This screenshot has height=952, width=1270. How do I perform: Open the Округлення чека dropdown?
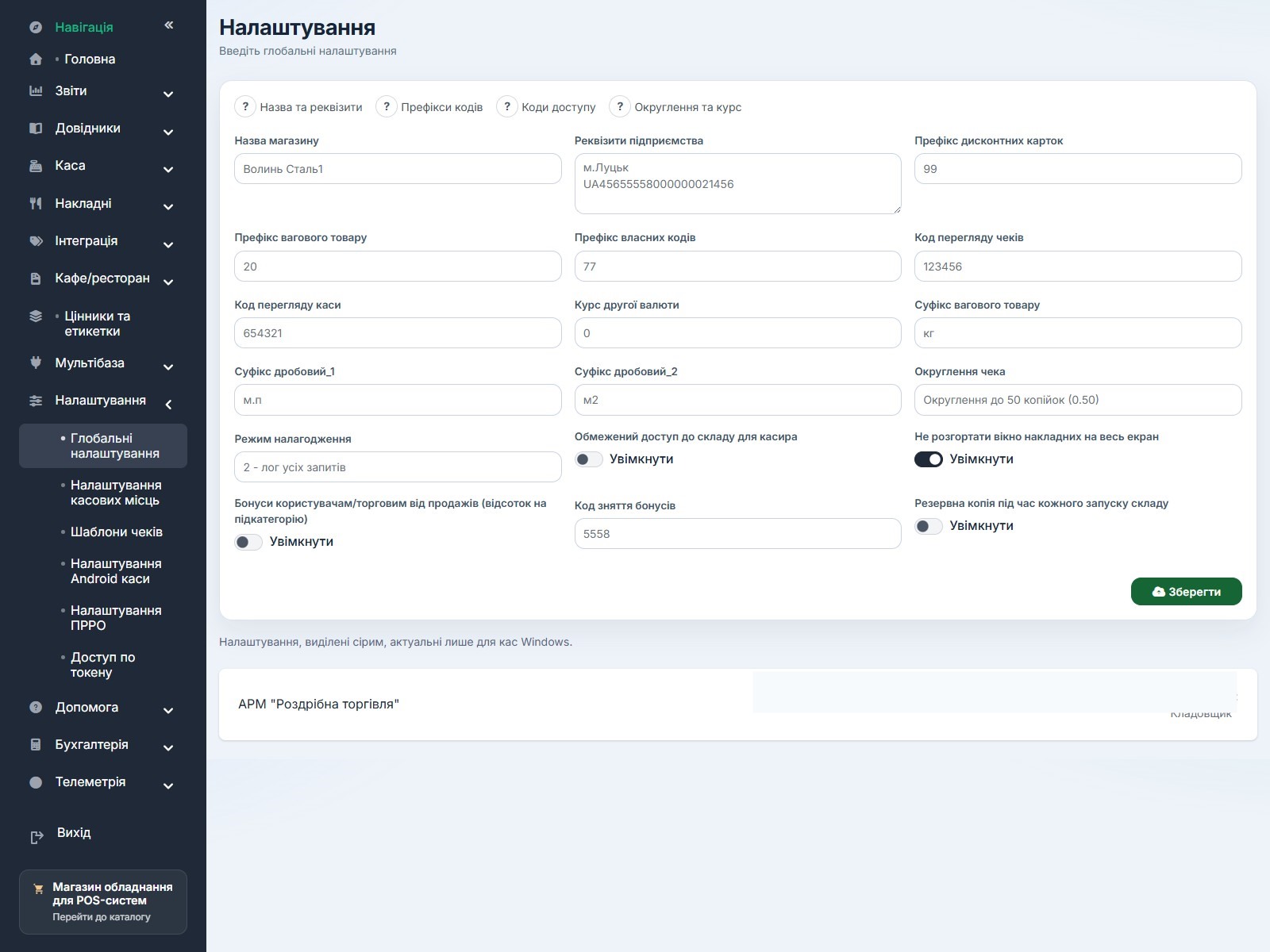pyautogui.click(x=1078, y=400)
